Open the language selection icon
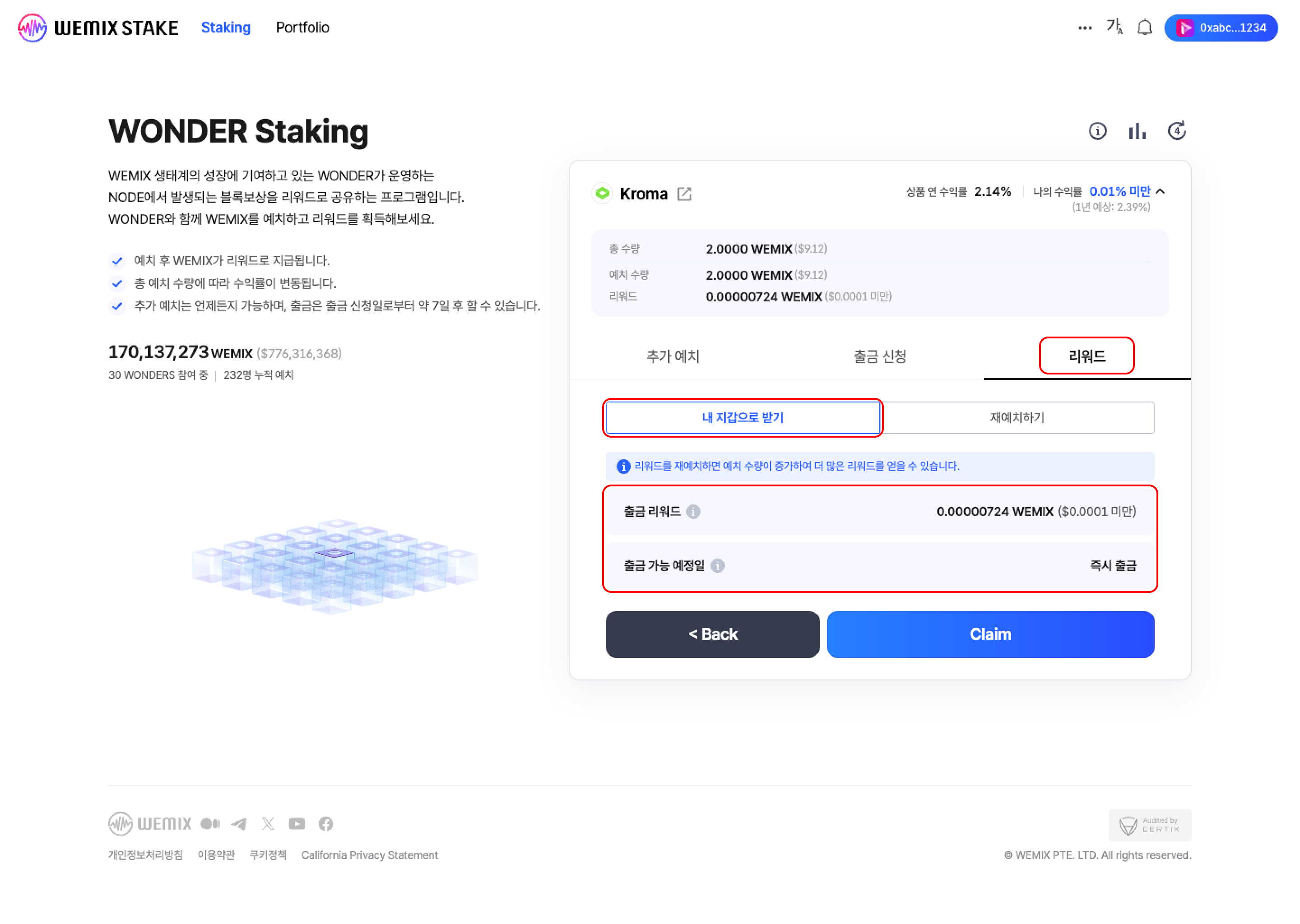Image resolution: width=1300 pixels, height=924 pixels. pyautogui.click(x=1114, y=27)
